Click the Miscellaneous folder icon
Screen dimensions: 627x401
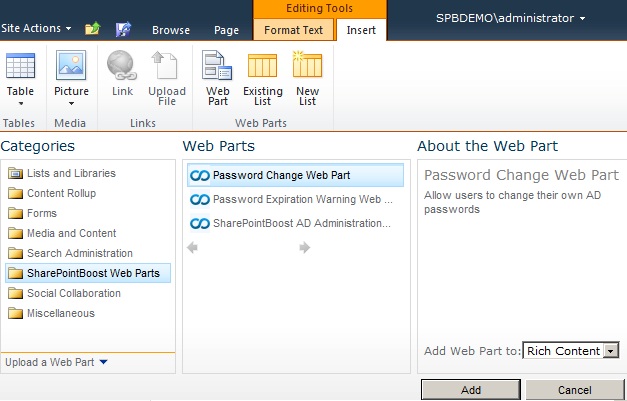16,313
